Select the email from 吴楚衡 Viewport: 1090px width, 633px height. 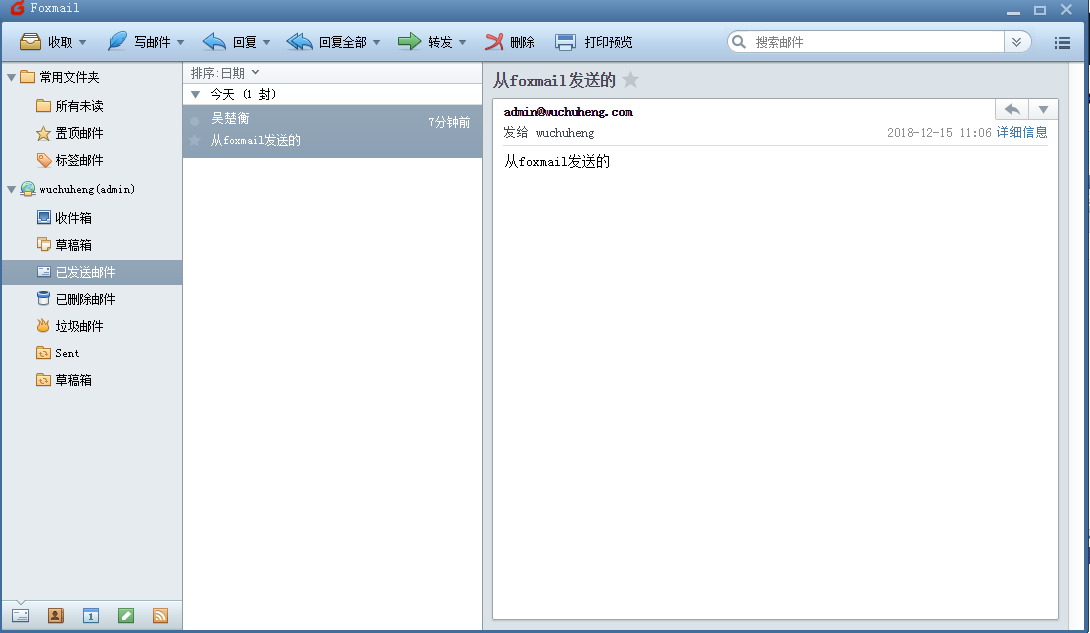(332, 131)
